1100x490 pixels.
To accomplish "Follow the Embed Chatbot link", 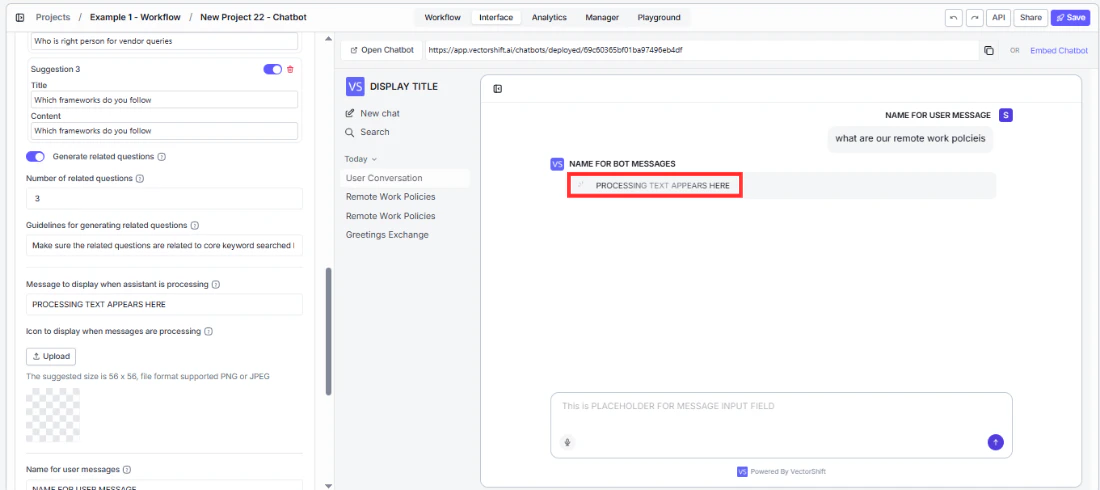I will (1059, 51).
